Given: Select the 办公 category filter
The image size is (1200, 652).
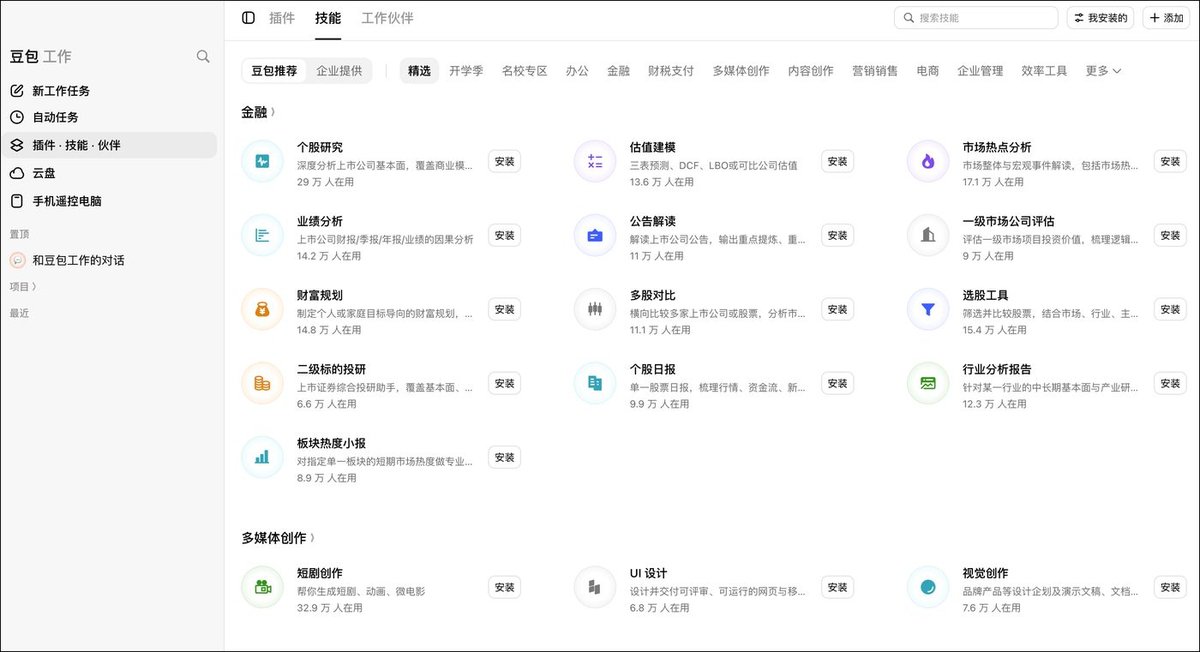Looking at the screenshot, I should 577,71.
